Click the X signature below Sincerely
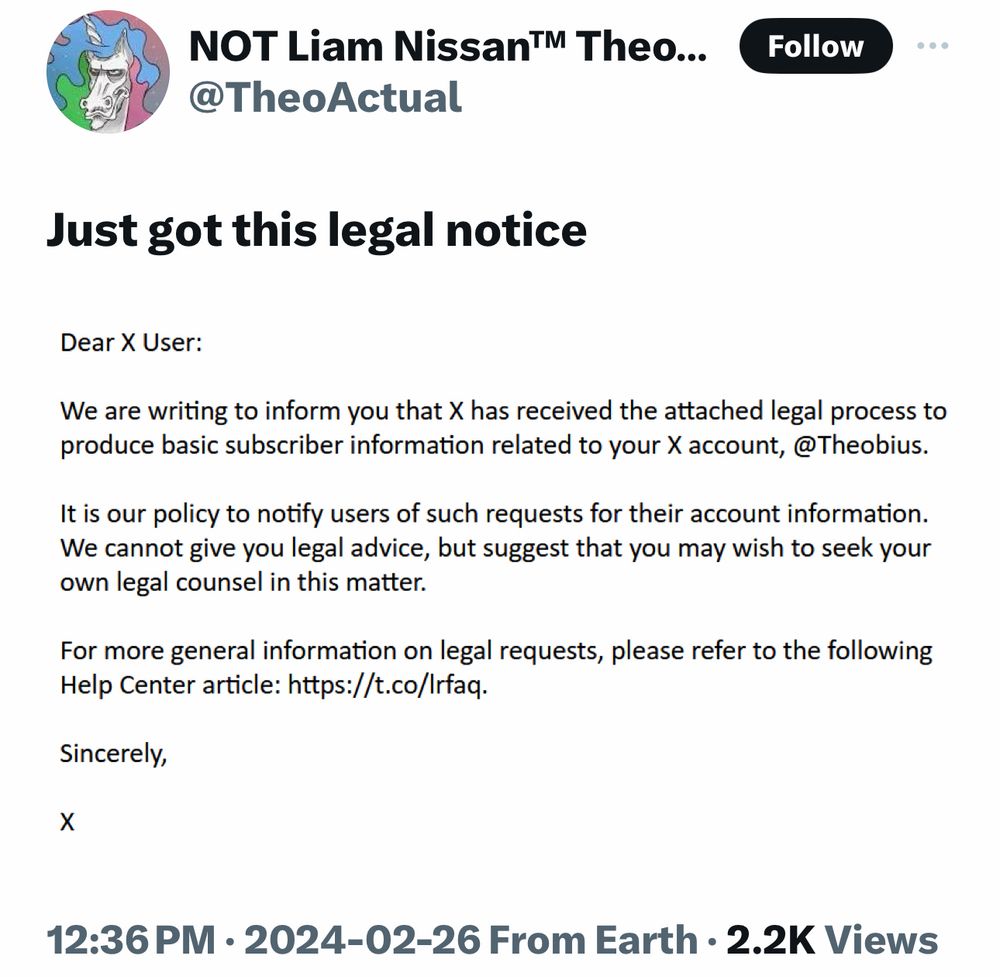 (x=67, y=822)
